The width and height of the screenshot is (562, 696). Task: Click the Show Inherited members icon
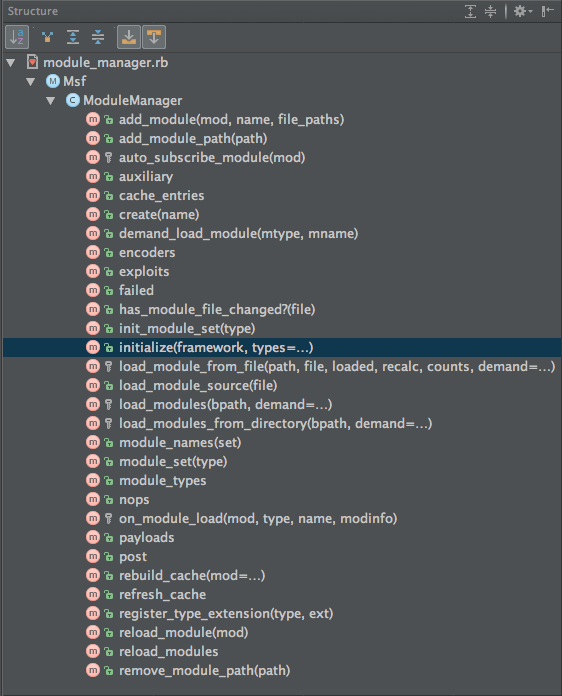(47, 37)
